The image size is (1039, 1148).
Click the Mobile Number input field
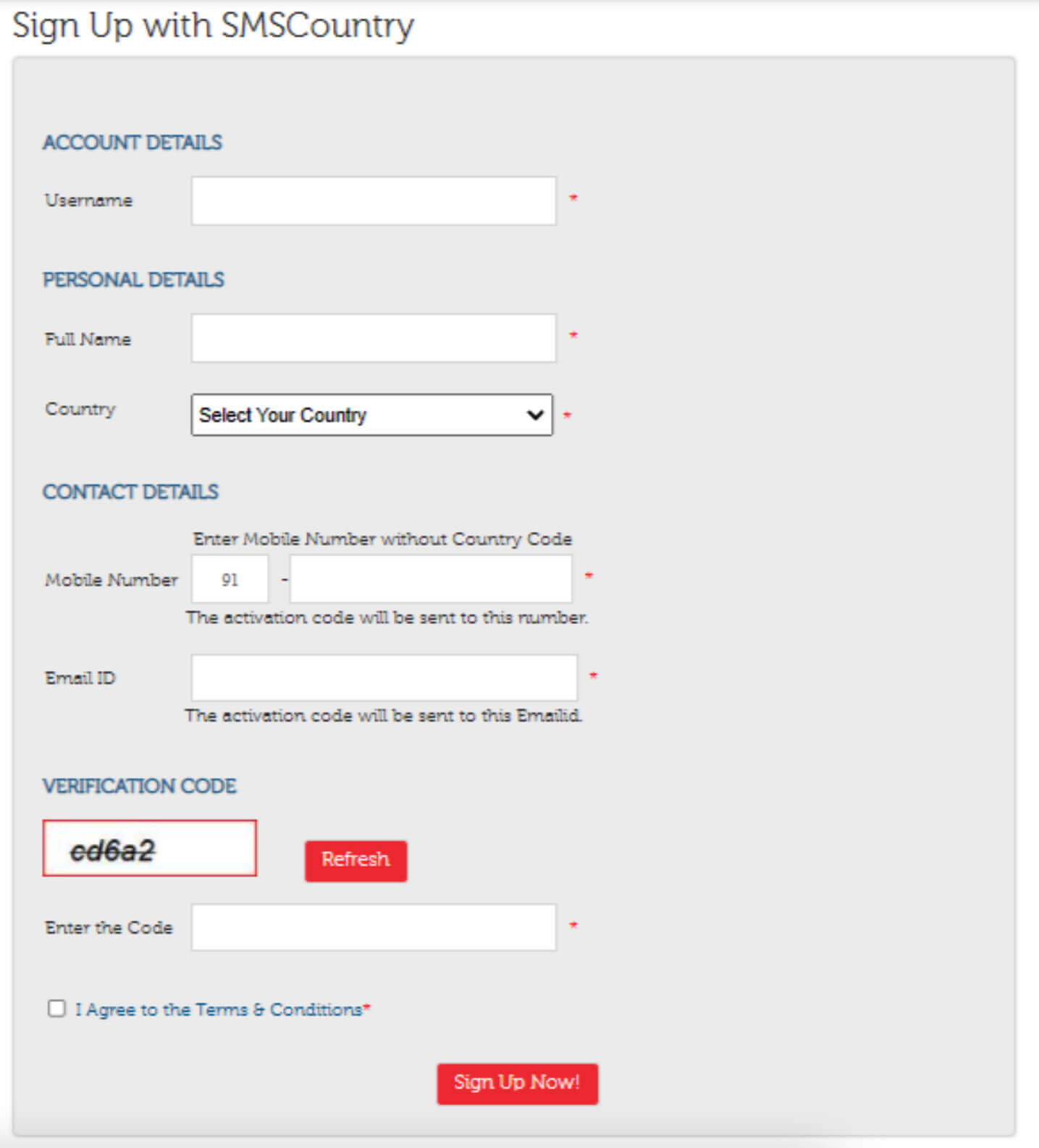click(430, 579)
